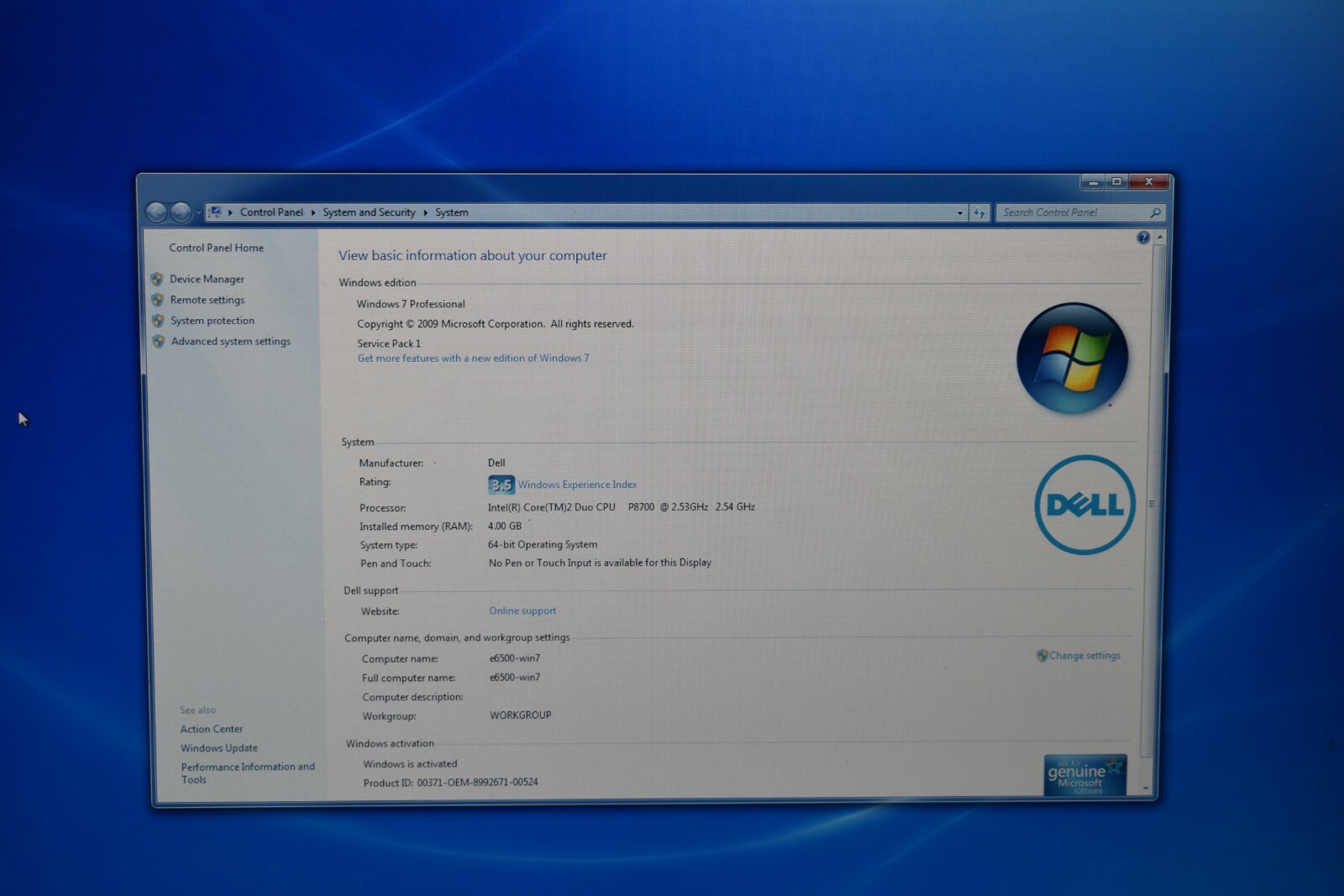Click shield icon beside System protection
The width and height of the screenshot is (1344, 896).
coord(158,321)
